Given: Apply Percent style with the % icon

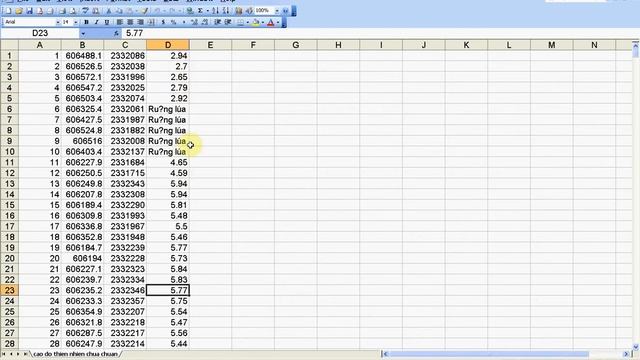Looking at the screenshot, I should (x=173, y=22).
